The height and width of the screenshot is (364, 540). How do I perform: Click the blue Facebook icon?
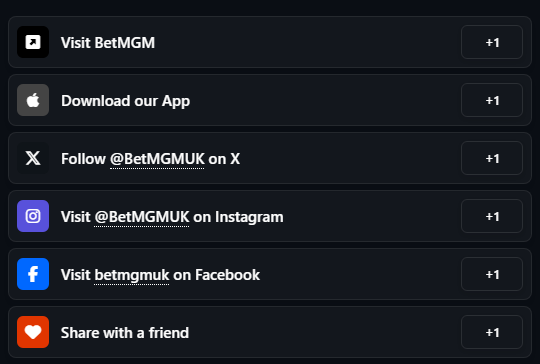[x=33, y=274]
